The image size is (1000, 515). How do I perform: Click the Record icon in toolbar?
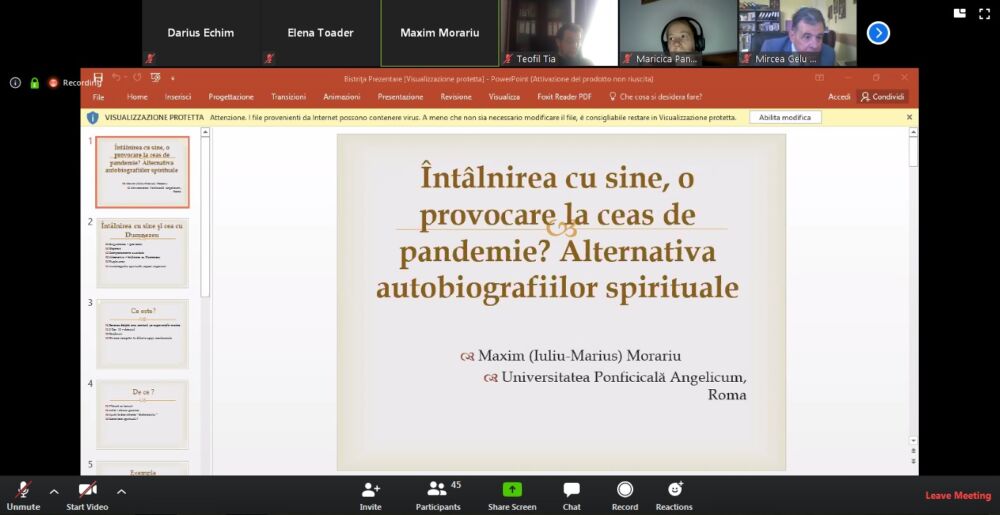point(625,490)
